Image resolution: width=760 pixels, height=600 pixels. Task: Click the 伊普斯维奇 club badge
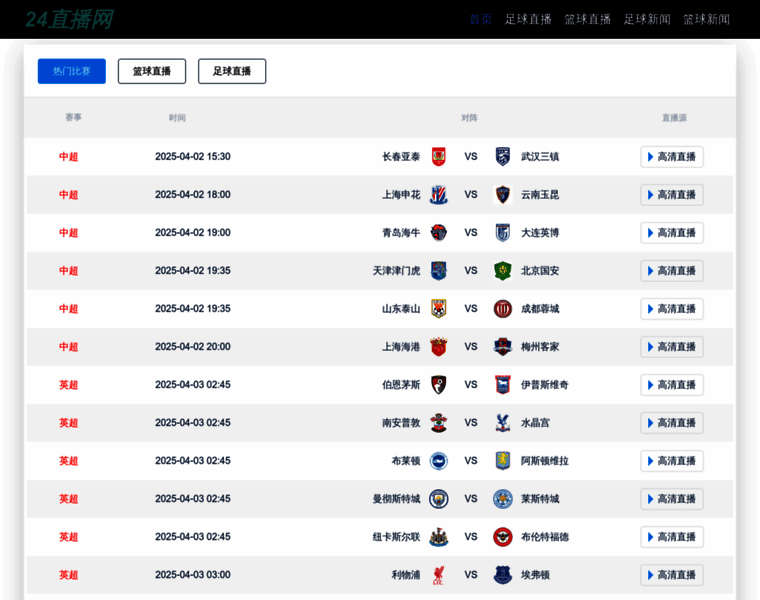click(x=503, y=385)
